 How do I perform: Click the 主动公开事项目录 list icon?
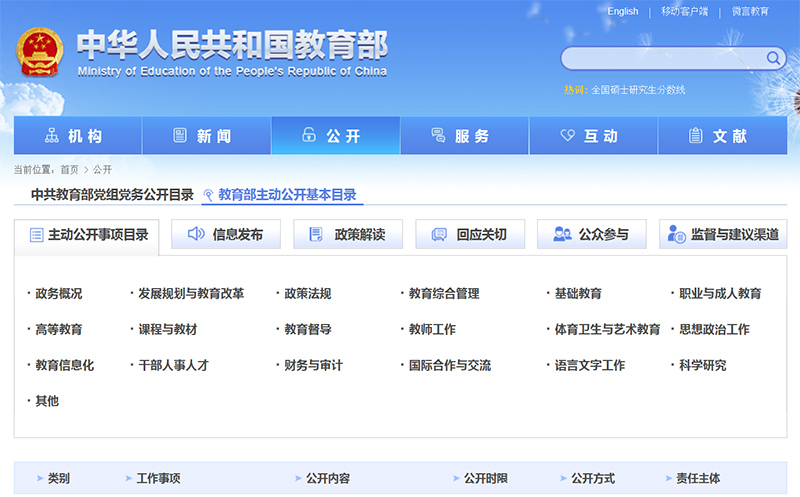pos(36,235)
